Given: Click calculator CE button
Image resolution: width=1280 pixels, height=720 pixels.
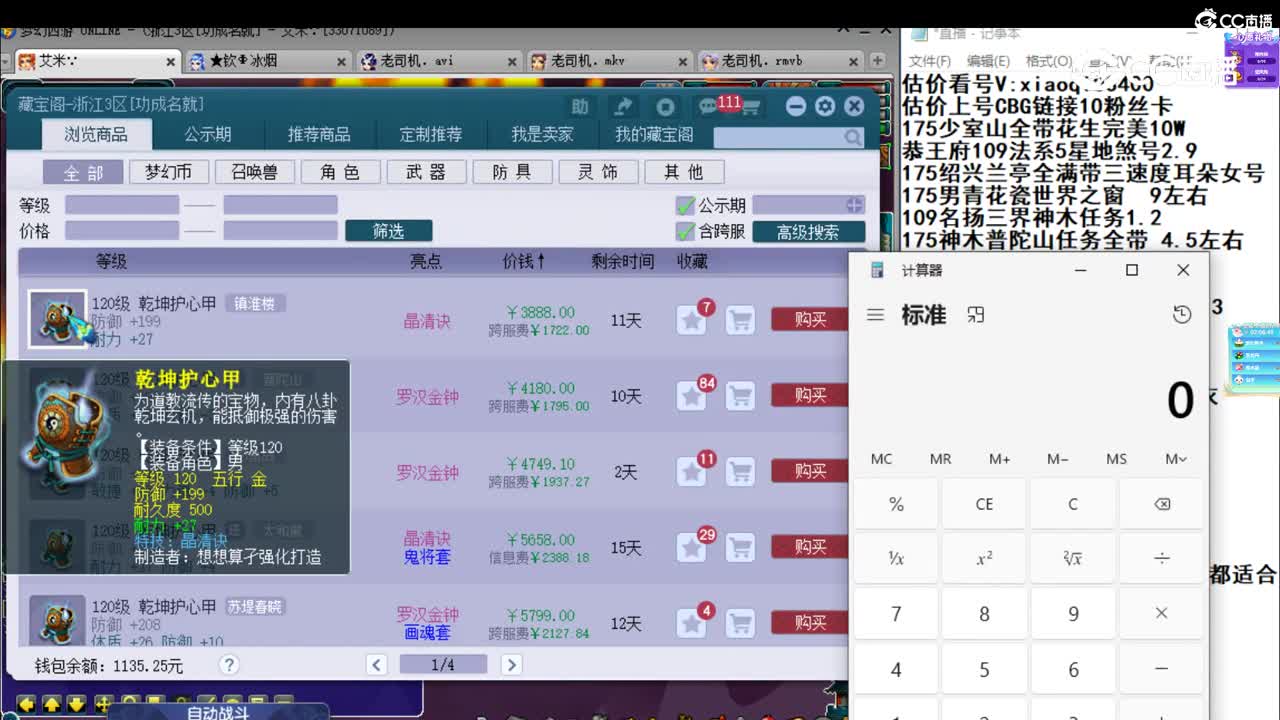Looking at the screenshot, I should (984, 504).
